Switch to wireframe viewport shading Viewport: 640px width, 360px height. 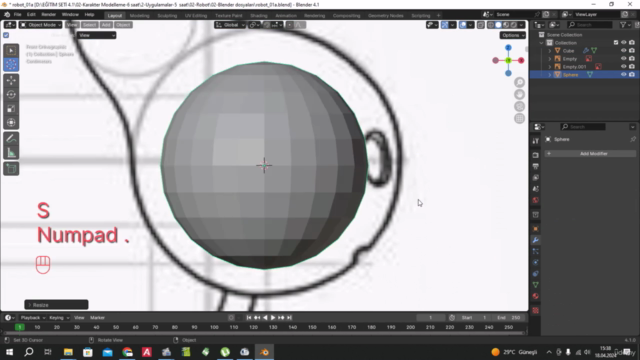[491, 25]
